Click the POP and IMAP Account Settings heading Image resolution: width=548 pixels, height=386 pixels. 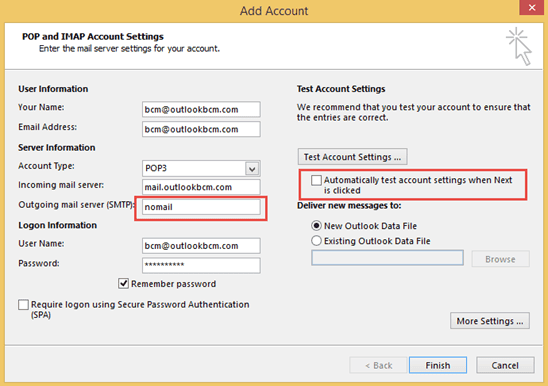[x=93, y=36]
